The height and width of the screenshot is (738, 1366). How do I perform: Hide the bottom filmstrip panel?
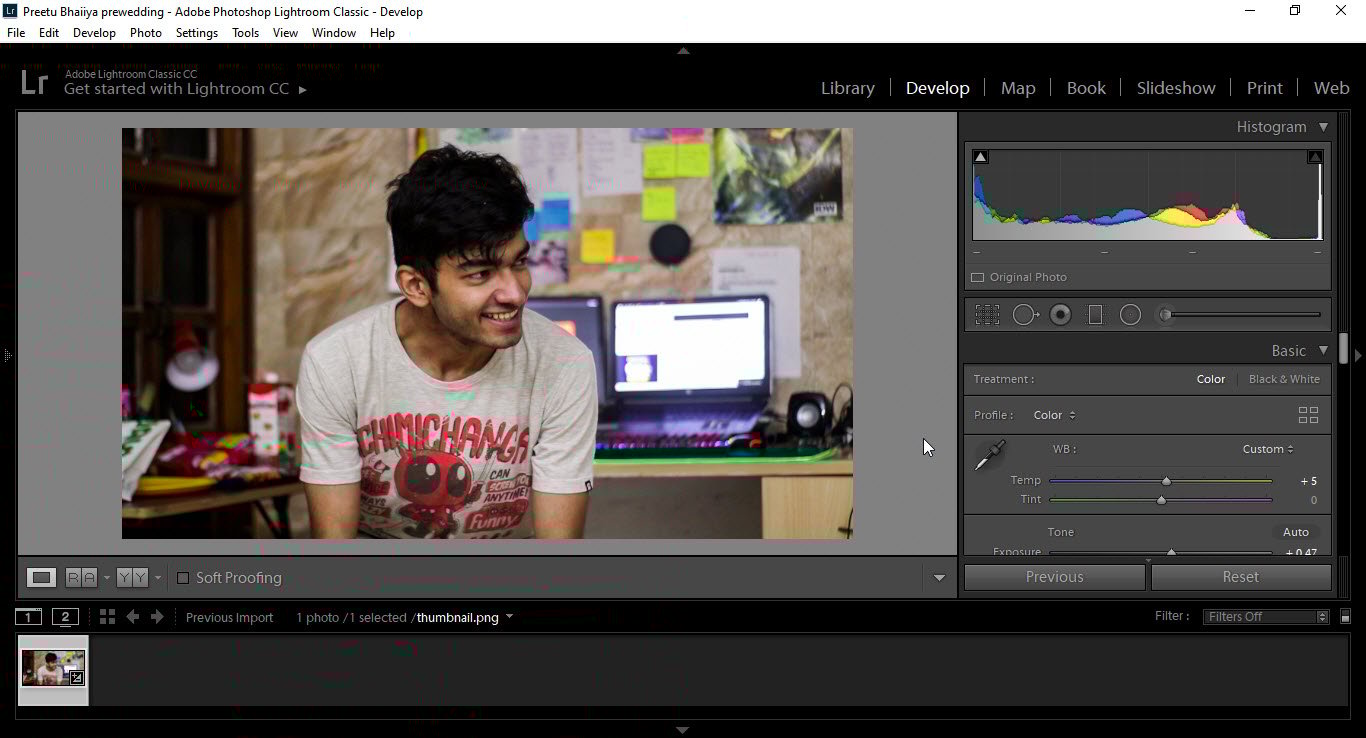tap(683, 730)
